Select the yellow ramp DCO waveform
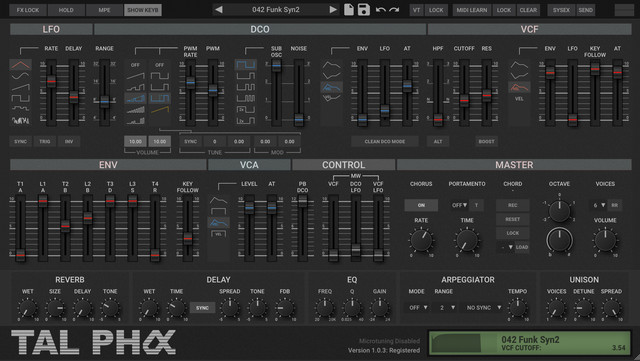This screenshot has width=640, height=361. point(160,109)
